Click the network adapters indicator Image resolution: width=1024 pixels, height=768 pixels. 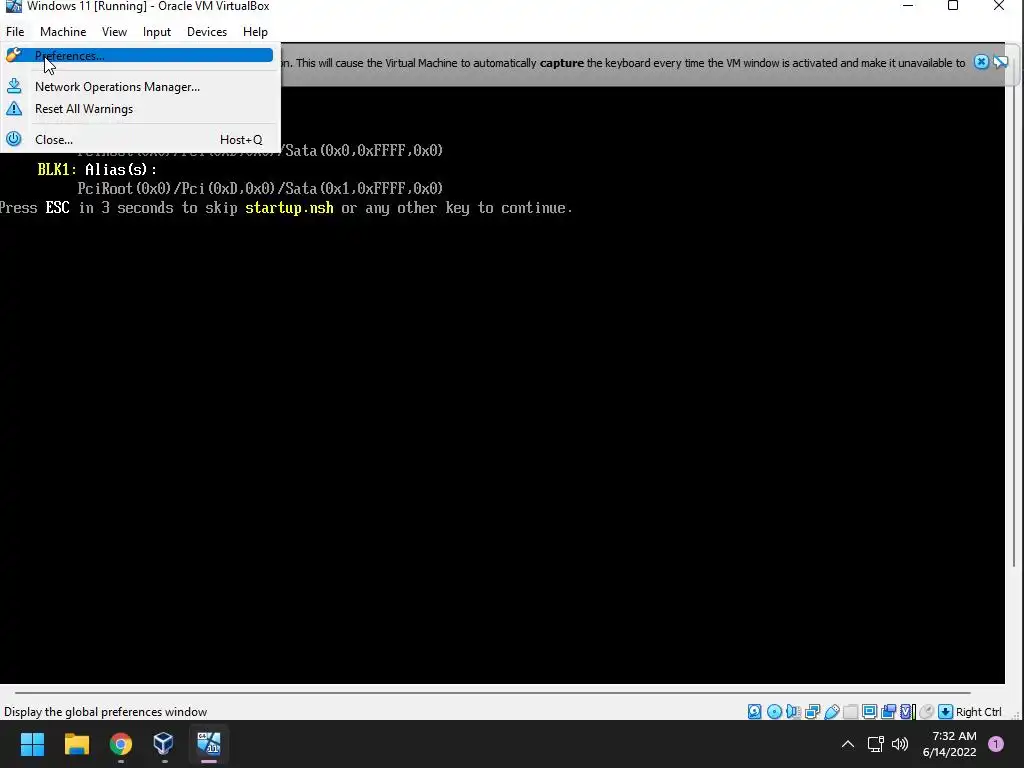[x=813, y=712]
